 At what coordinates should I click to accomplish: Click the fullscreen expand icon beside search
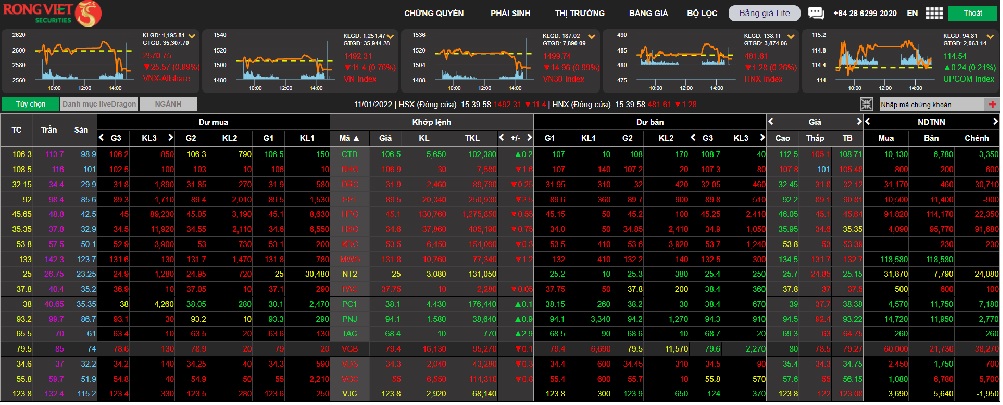click(869, 104)
